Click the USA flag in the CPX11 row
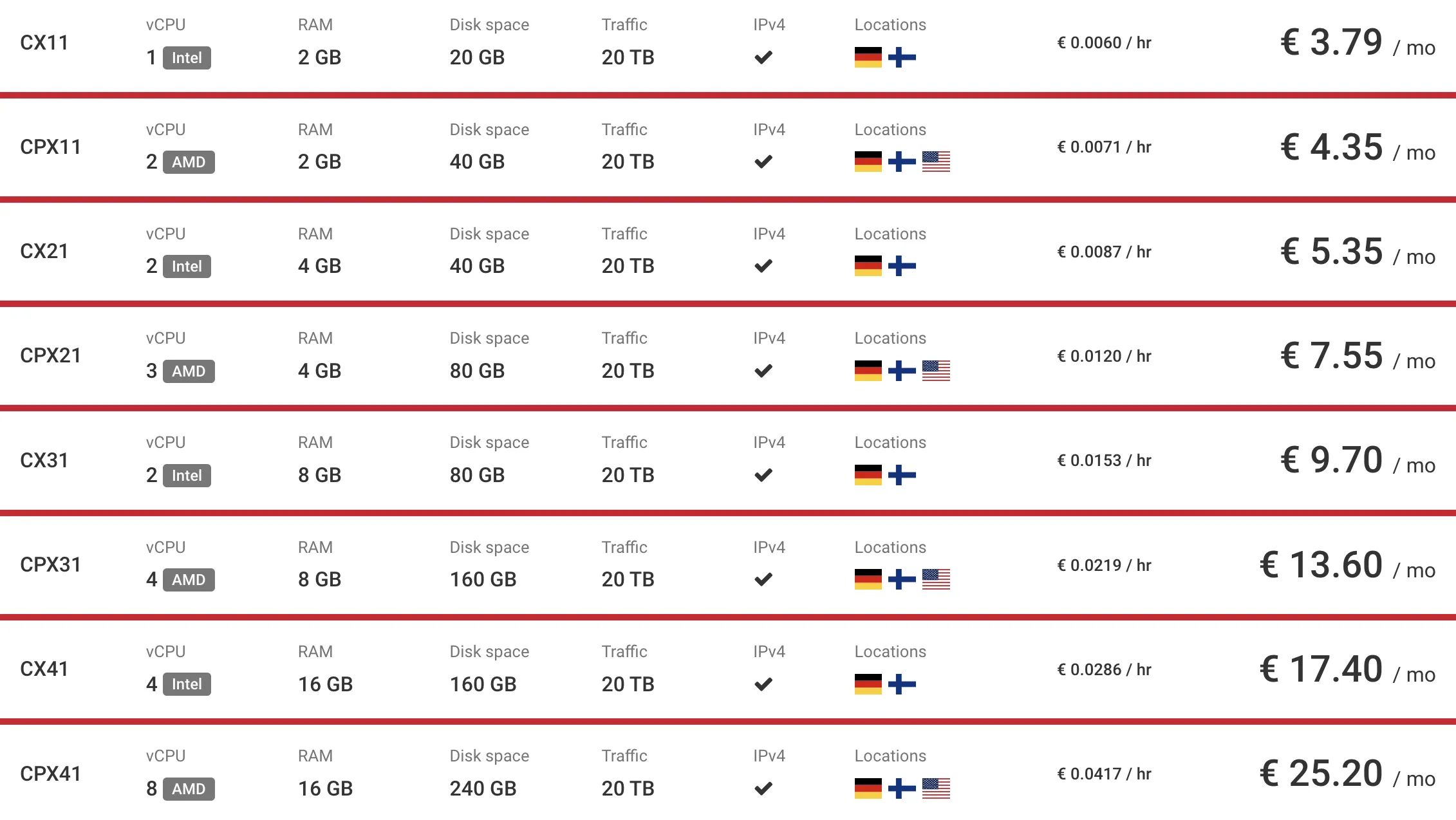Image resolution: width=1456 pixels, height=820 pixels. [936, 162]
